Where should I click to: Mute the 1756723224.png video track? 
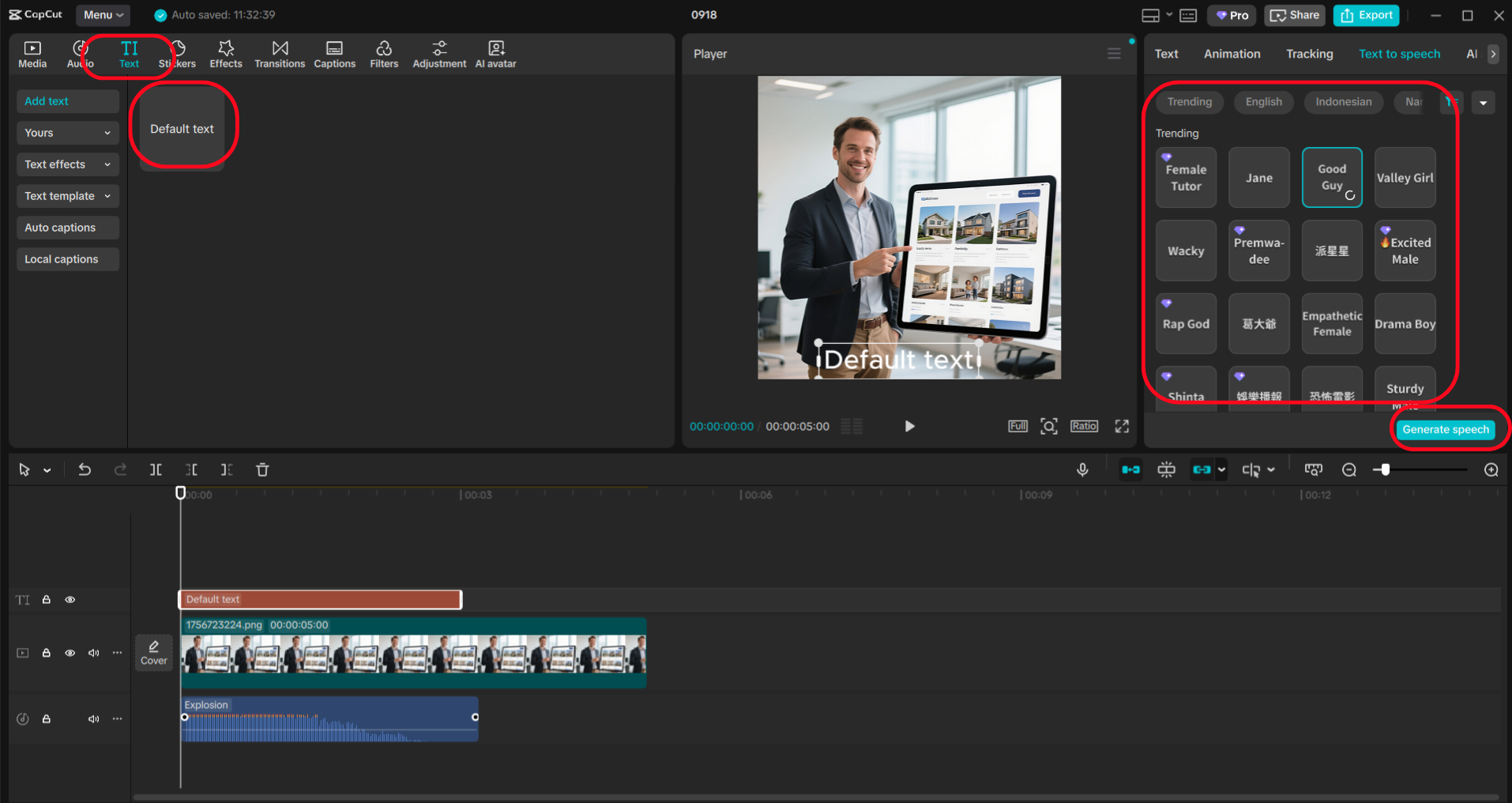tap(94, 653)
